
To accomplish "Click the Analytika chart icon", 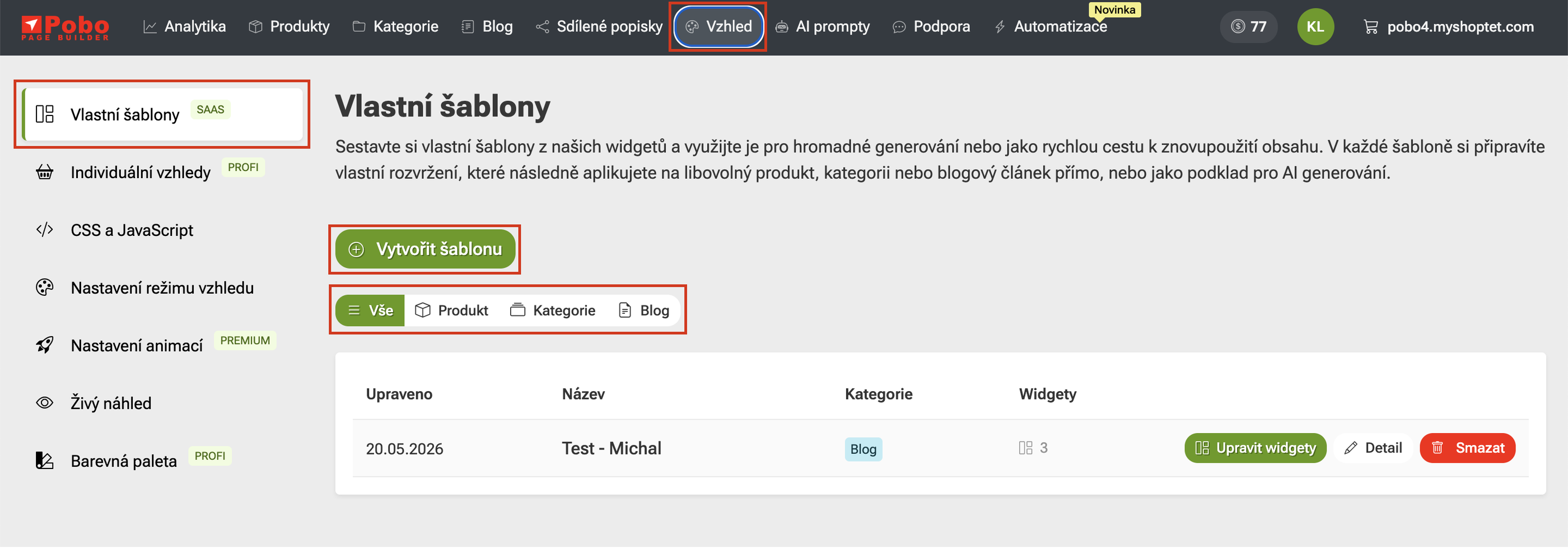I will click(x=150, y=27).
